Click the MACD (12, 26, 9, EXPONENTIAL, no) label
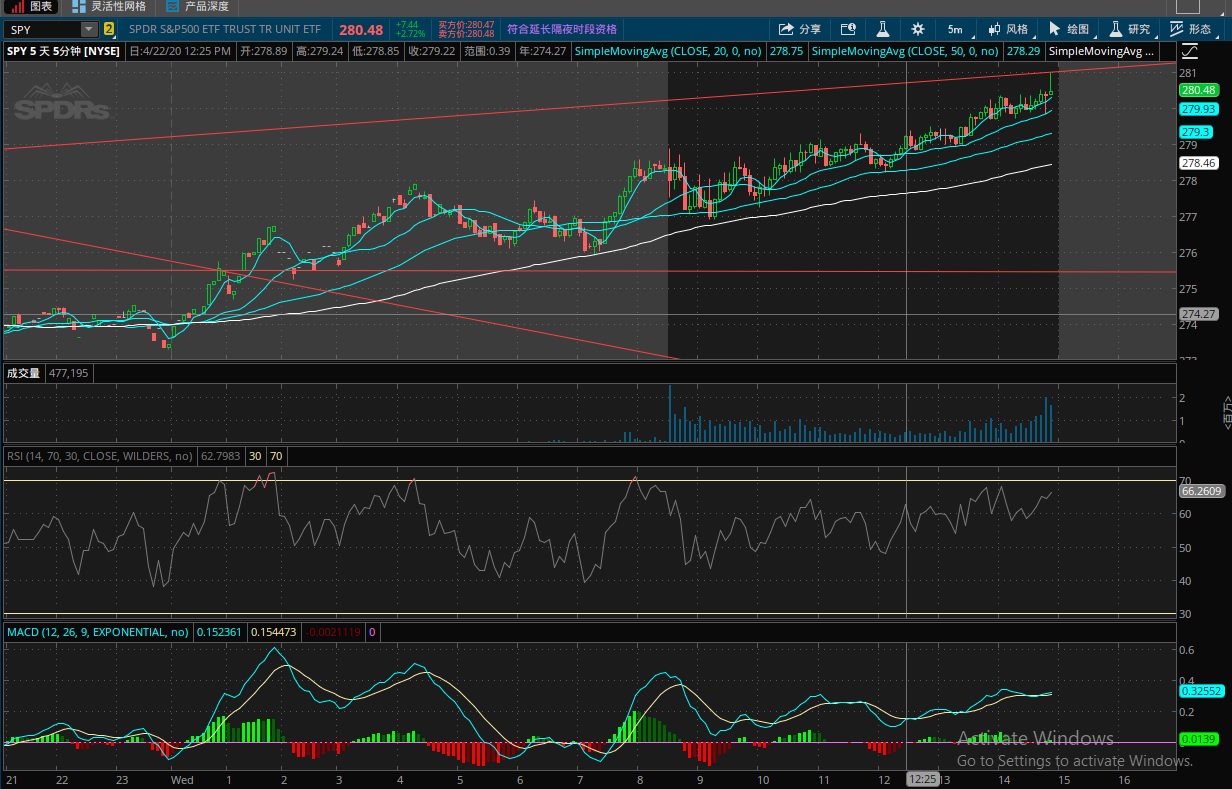The width and height of the screenshot is (1232, 789). [98, 632]
